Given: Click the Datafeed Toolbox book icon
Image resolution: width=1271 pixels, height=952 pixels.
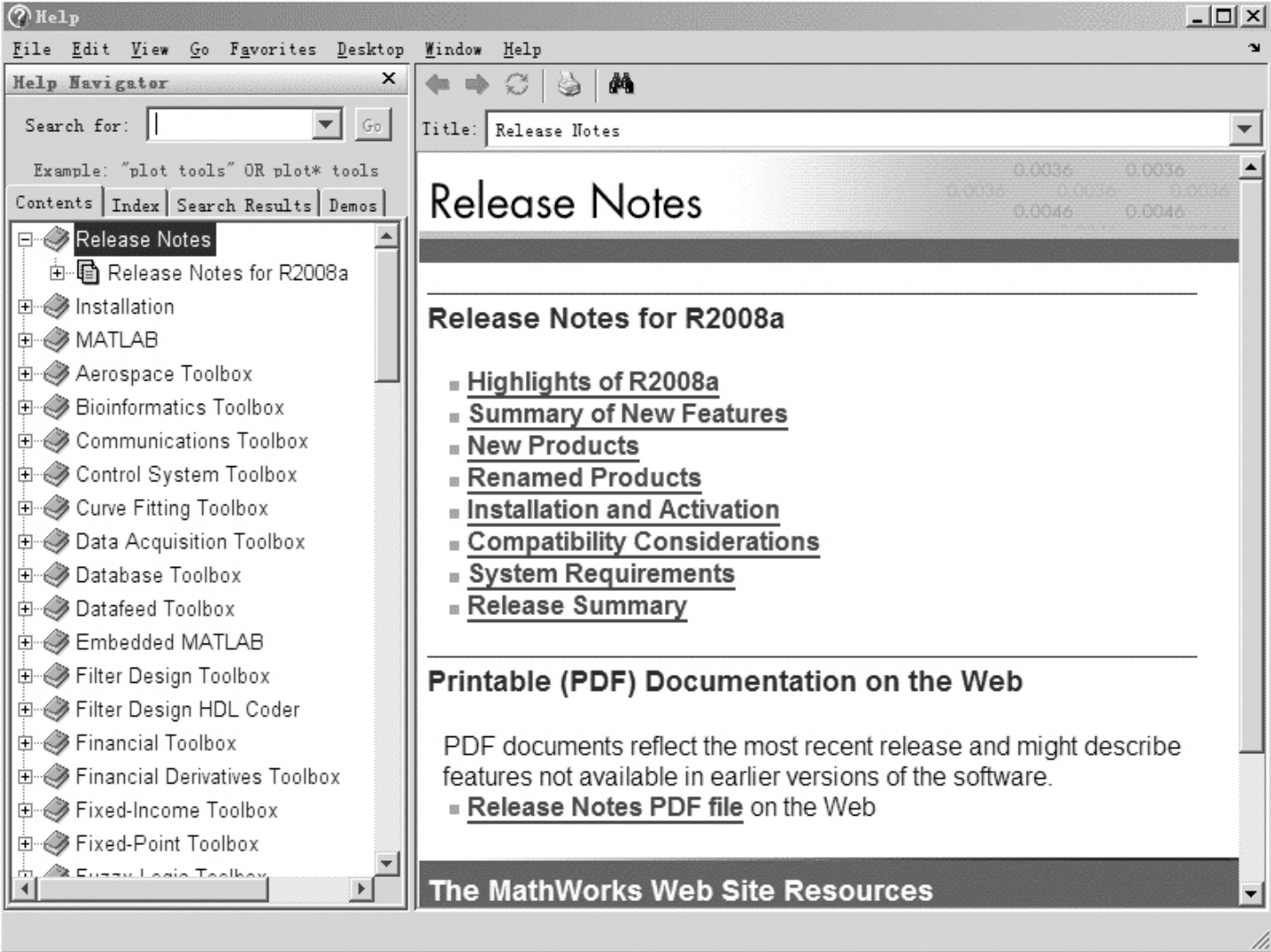Looking at the screenshot, I should (x=56, y=609).
